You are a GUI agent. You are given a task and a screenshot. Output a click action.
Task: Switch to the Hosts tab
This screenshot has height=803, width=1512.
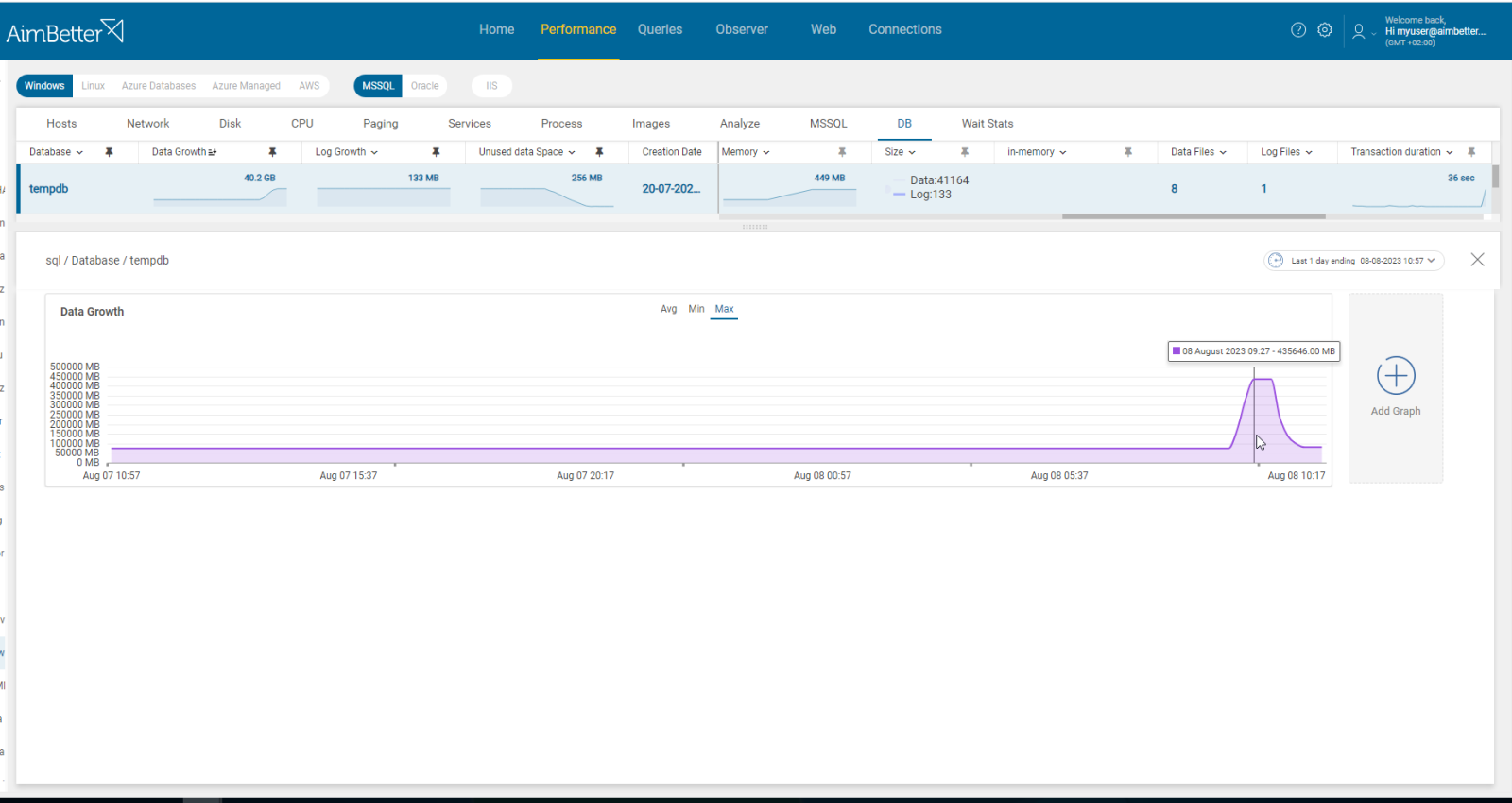(61, 124)
